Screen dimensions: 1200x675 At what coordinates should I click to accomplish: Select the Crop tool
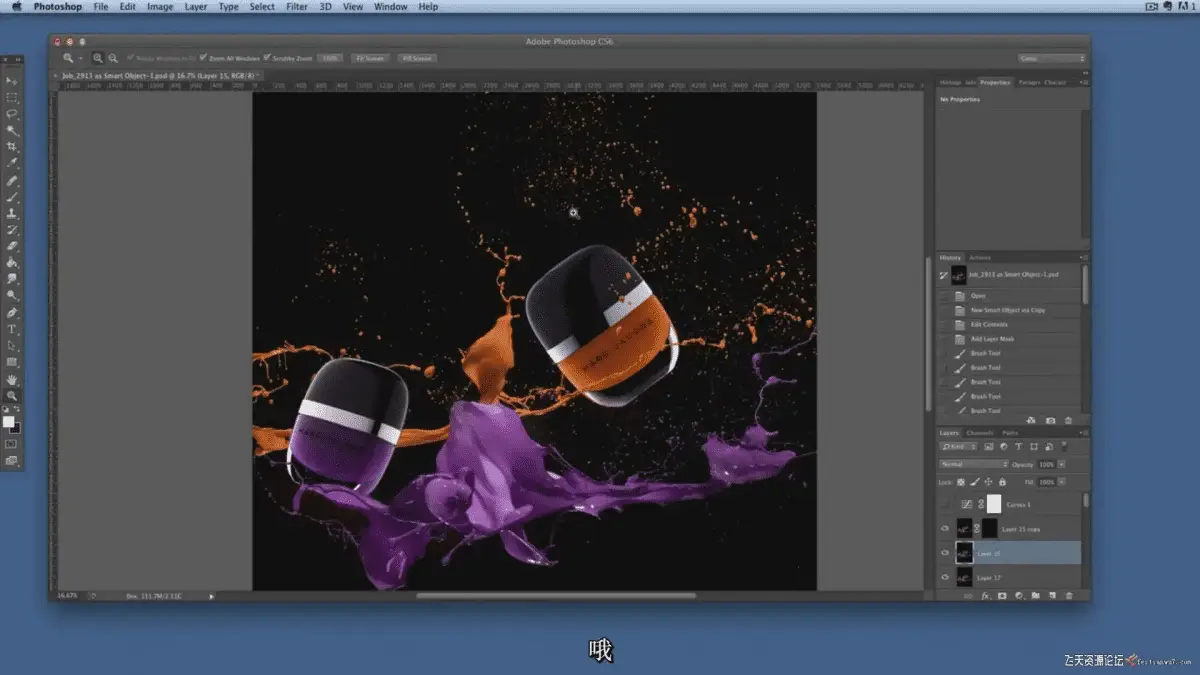[x=12, y=146]
